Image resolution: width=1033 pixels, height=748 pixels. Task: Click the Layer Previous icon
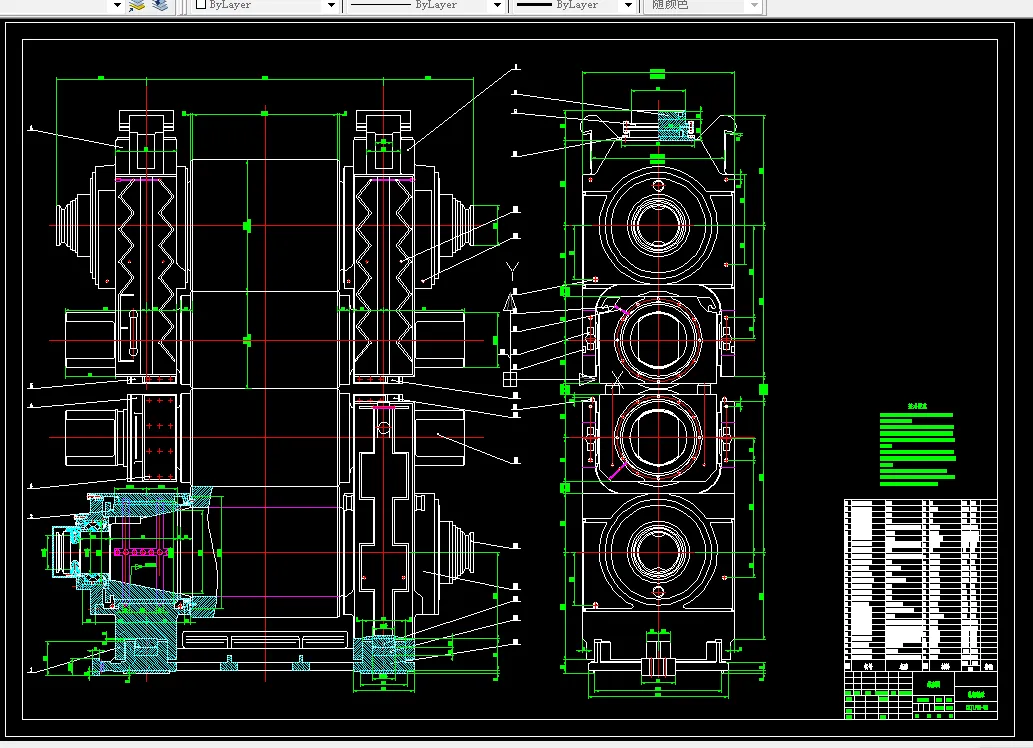tap(159, 6)
